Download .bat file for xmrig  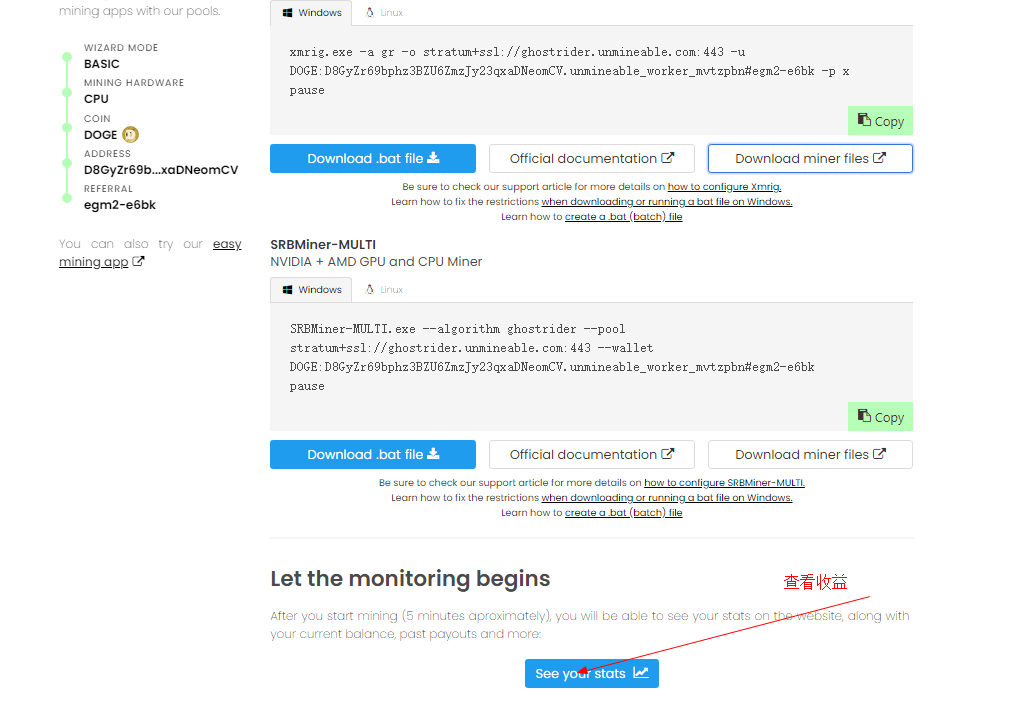coord(372,158)
